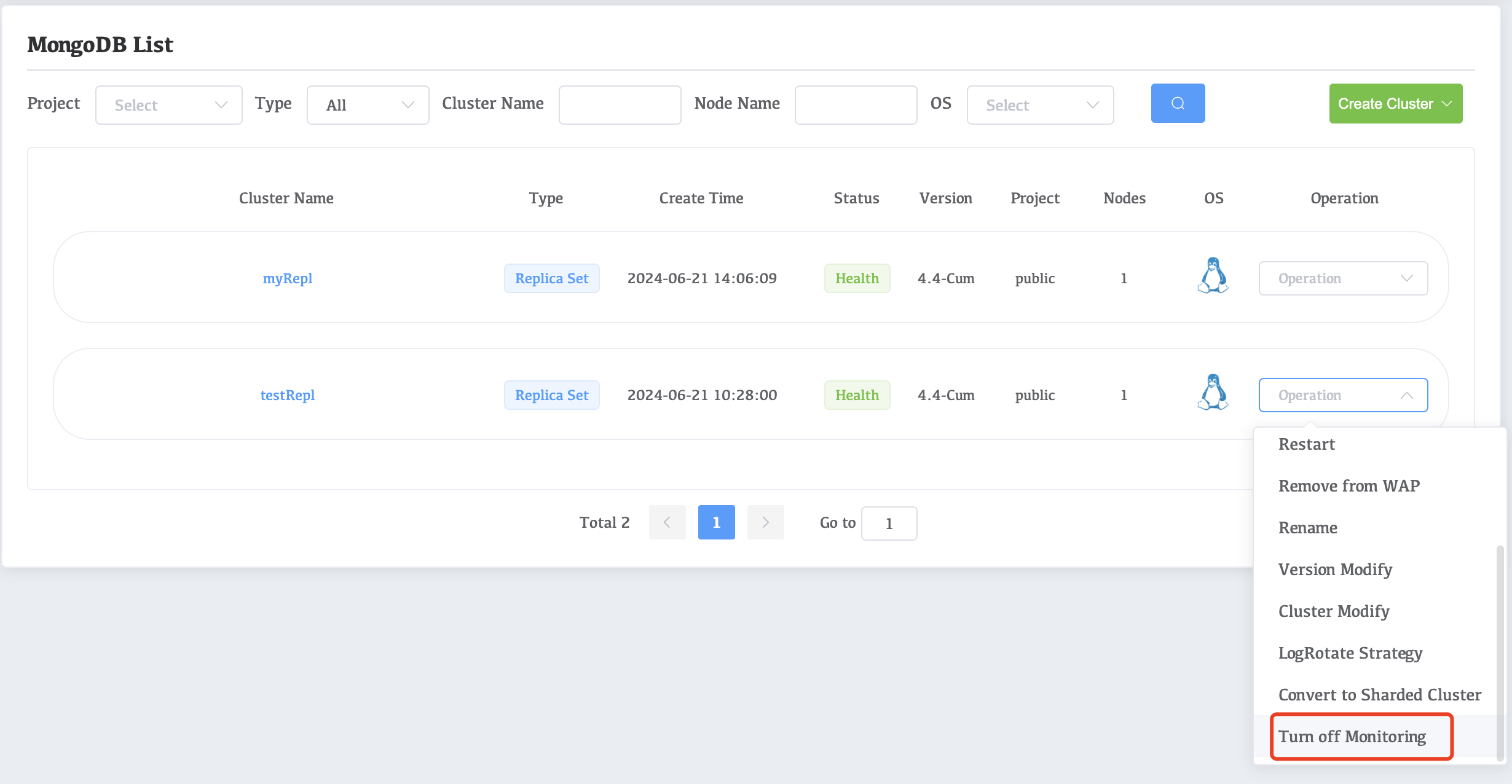This screenshot has width=1512, height=784.
Task: Go to the next page arrow
Action: point(765,522)
